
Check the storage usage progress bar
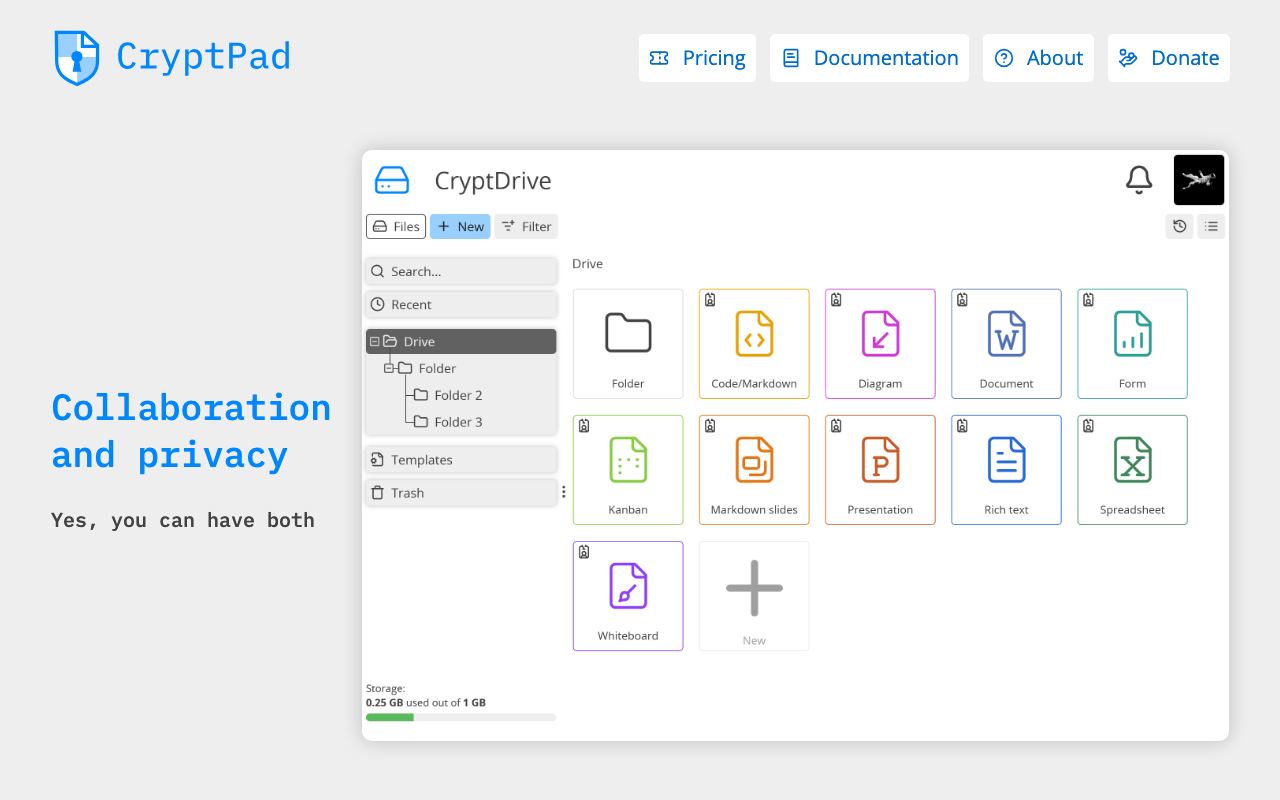coord(461,717)
